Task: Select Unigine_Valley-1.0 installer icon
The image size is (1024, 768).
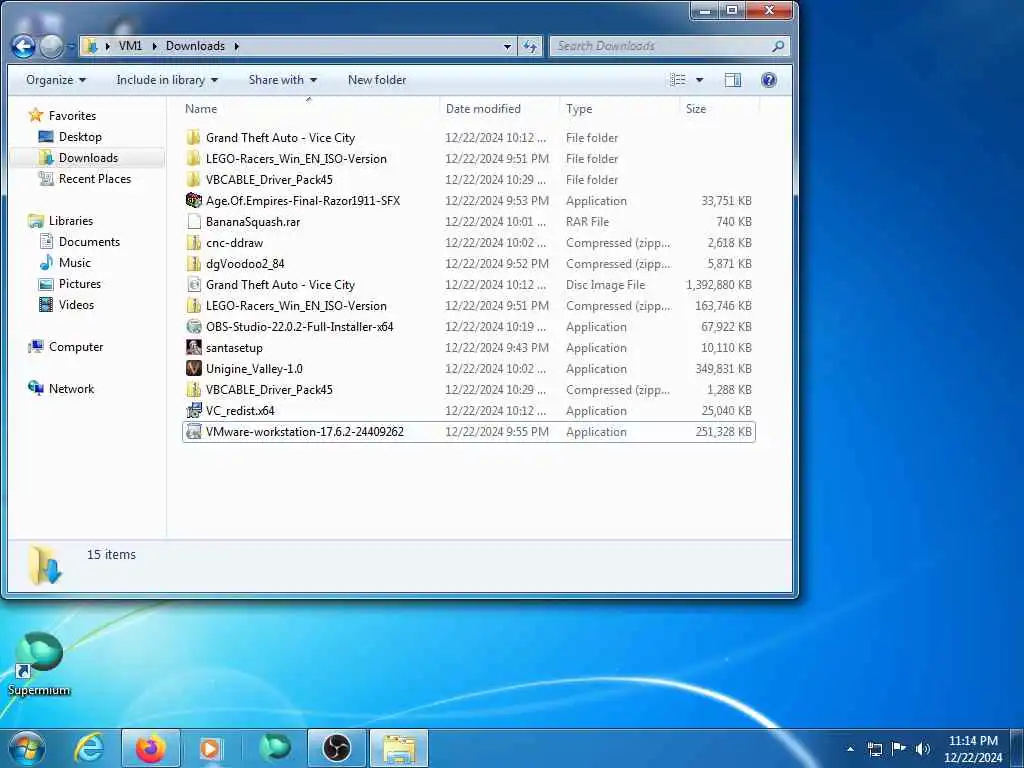Action: pos(193,368)
